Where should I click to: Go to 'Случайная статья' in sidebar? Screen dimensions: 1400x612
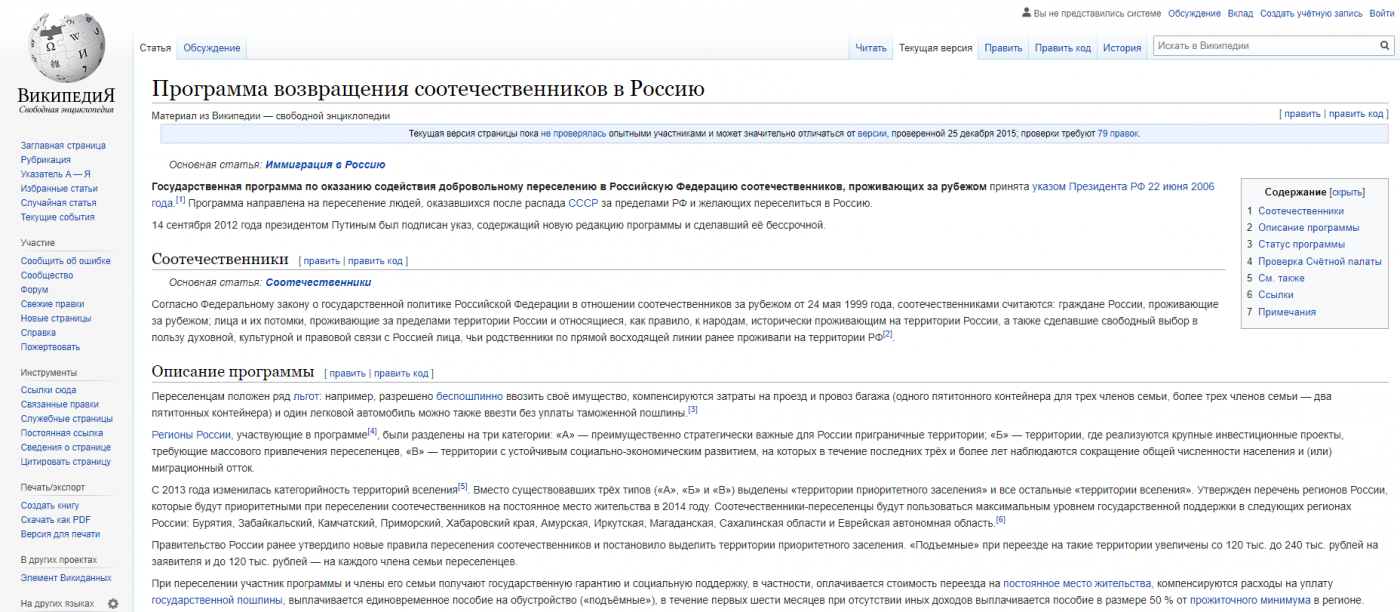point(59,203)
